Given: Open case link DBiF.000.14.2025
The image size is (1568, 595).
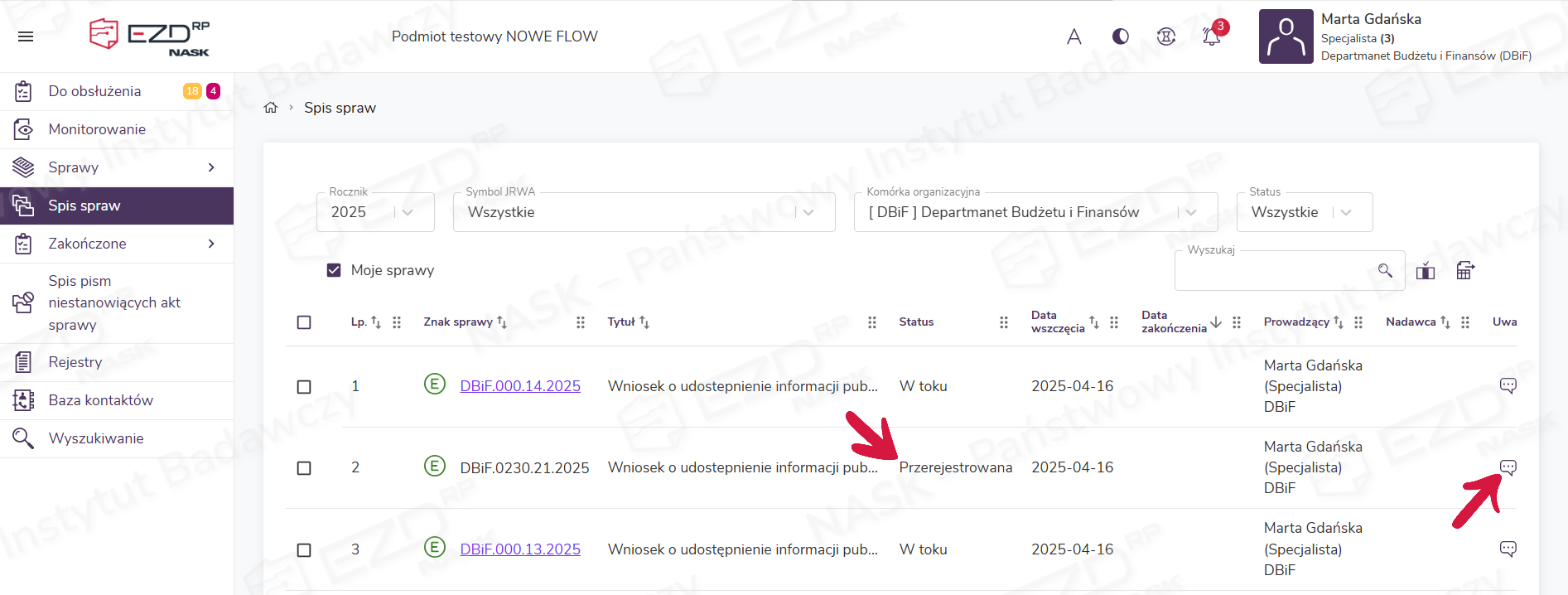Looking at the screenshot, I should [x=519, y=386].
